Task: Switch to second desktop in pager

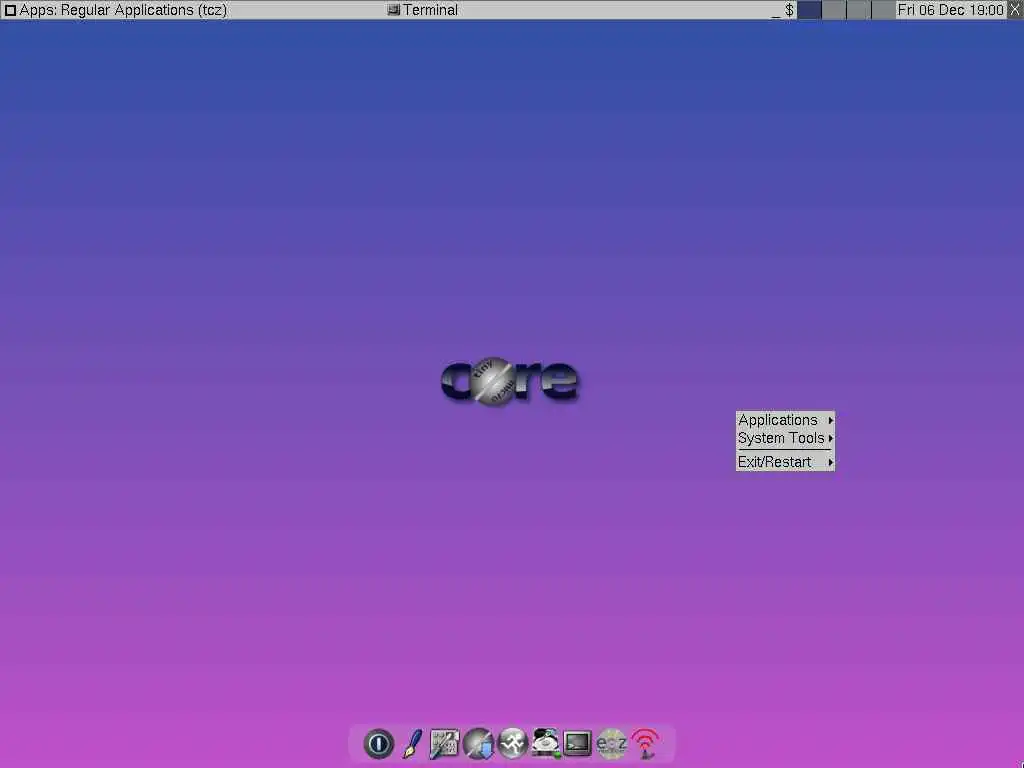Action: (x=834, y=10)
